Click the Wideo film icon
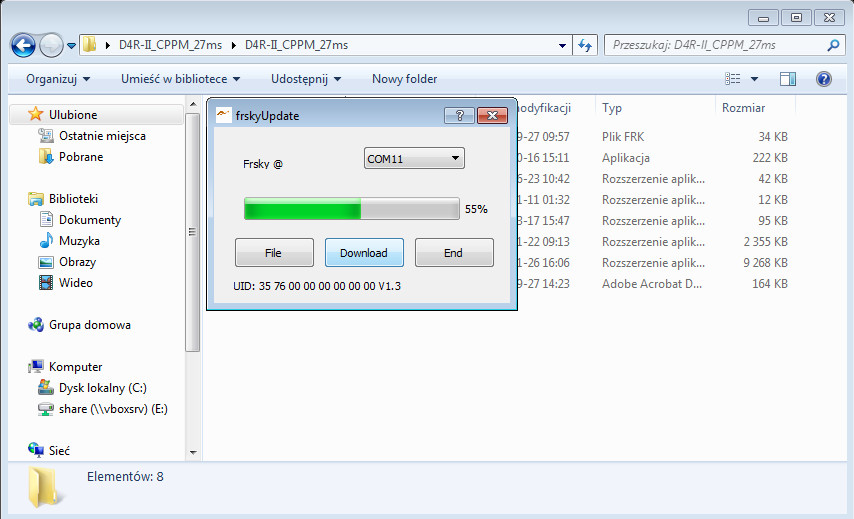 (46, 283)
